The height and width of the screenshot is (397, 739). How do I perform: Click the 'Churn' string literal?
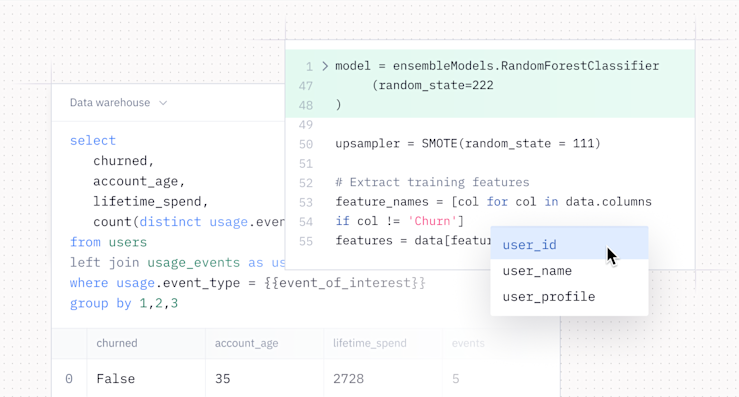[432, 221]
